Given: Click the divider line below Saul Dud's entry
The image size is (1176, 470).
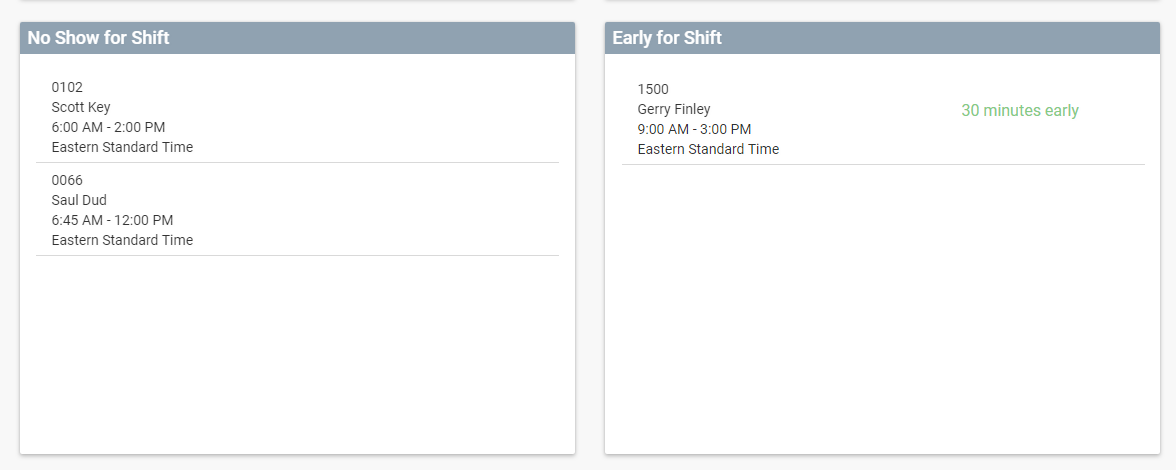Looking at the screenshot, I should click(x=297, y=255).
